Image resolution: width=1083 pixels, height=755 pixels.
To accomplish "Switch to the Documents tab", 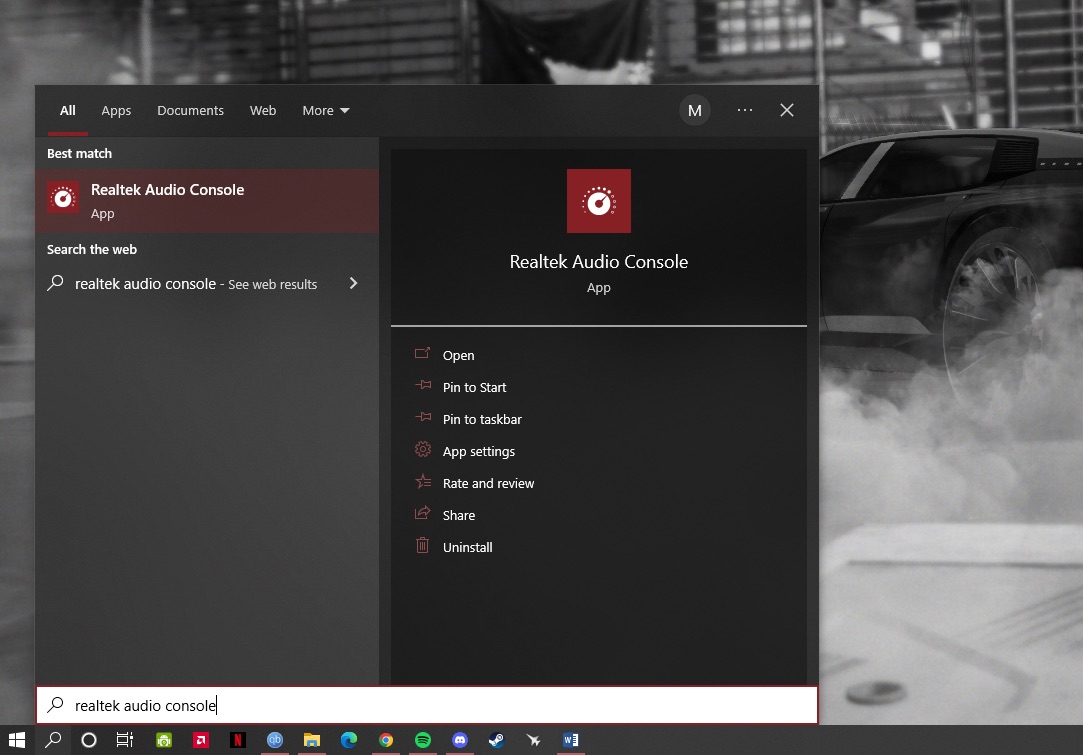I will point(190,110).
